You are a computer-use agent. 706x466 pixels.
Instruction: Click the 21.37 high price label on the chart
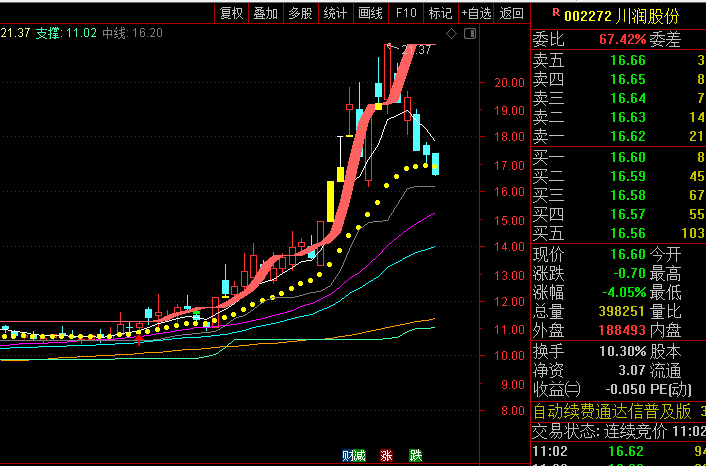[416, 50]
